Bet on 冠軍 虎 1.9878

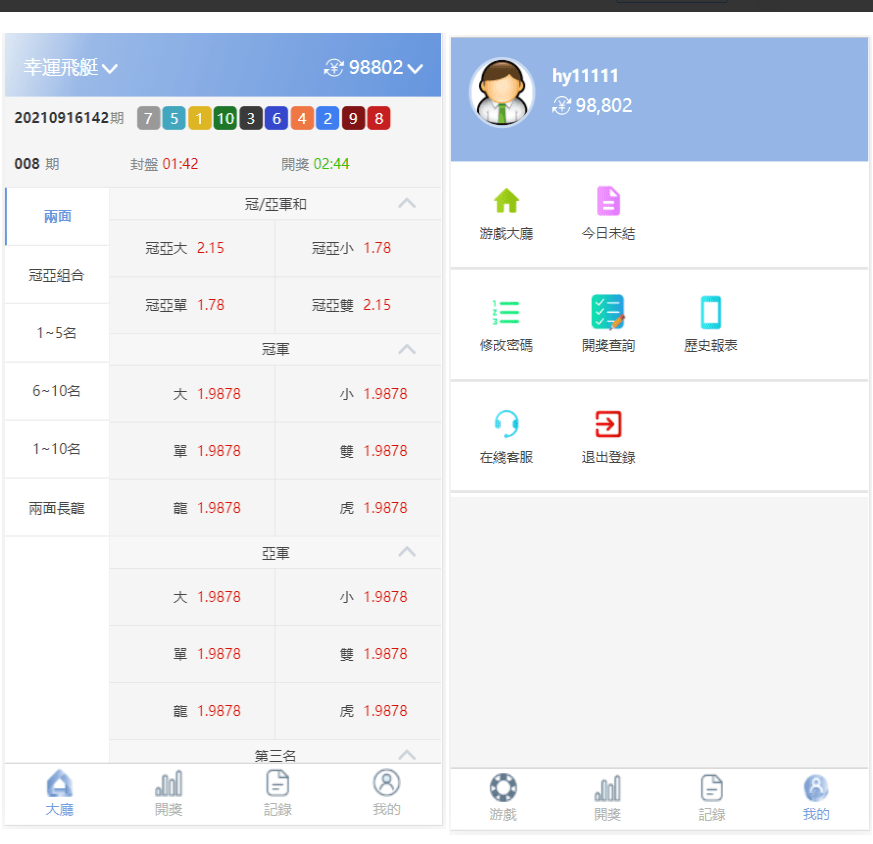point(358,508)
